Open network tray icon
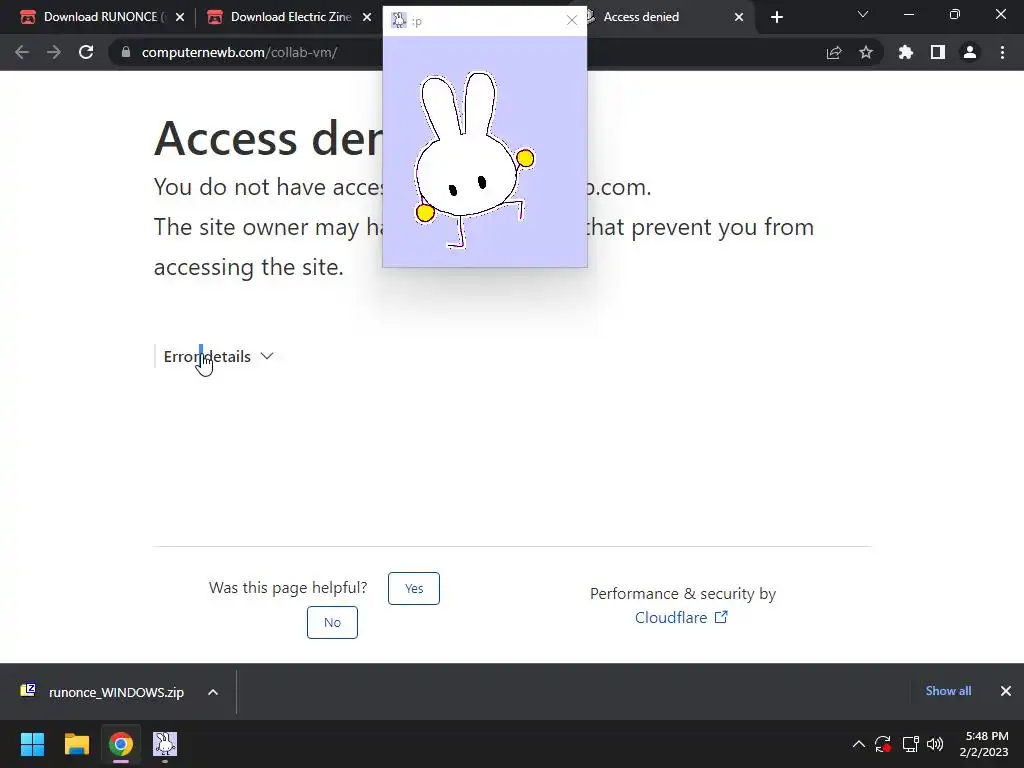Image resolution: width=1024 pixels, height=768 pixels. [x=910, y=744]
